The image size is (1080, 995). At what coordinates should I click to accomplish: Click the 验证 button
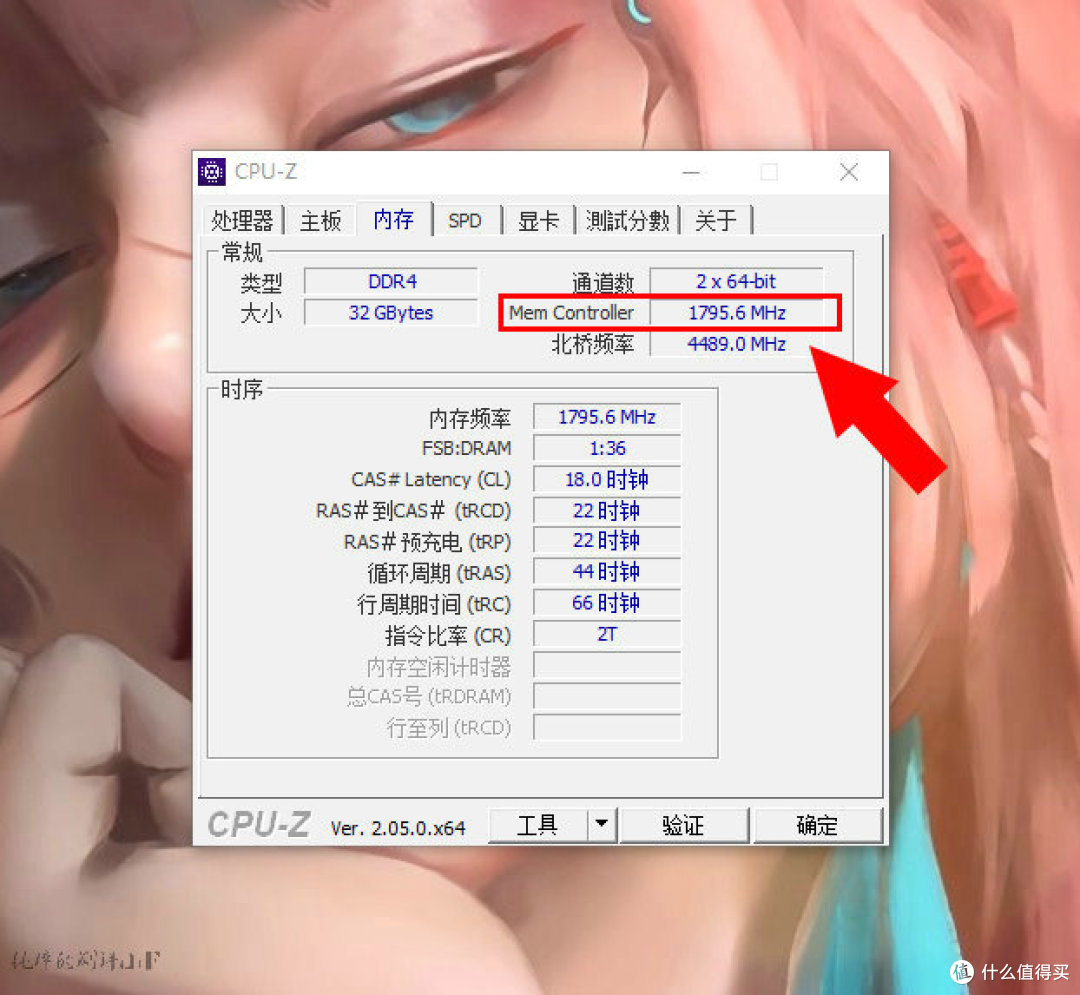click(x=683, y=825)
